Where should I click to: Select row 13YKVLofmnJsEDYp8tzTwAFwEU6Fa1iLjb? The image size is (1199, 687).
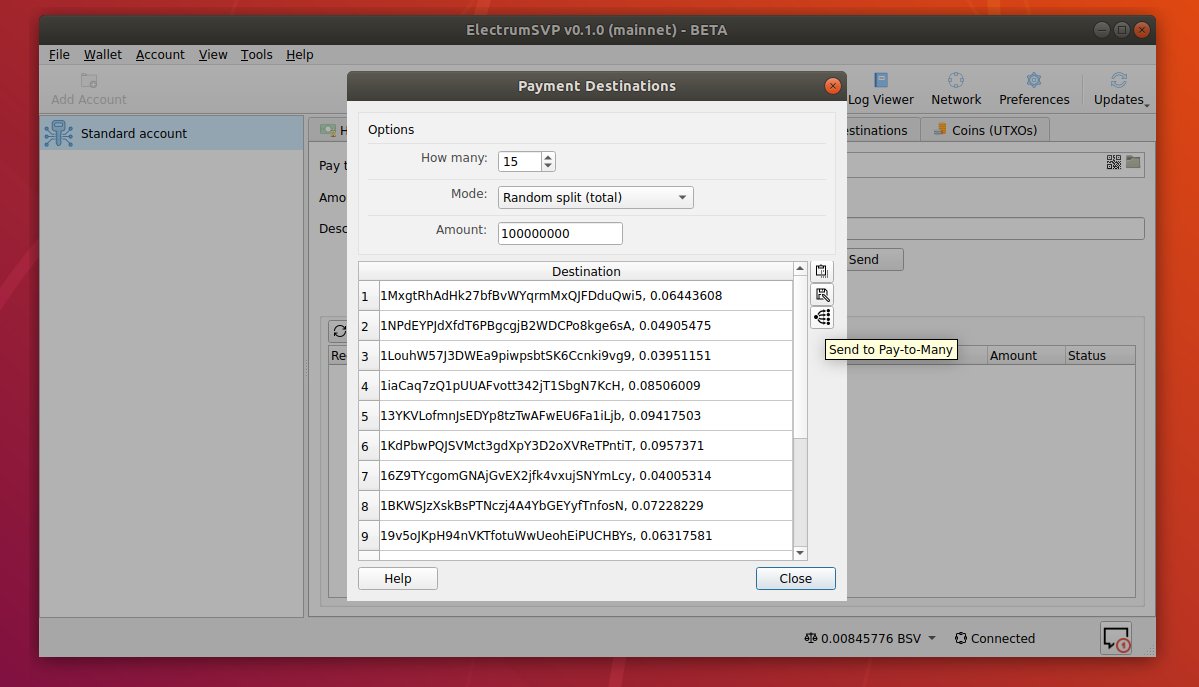point(586,415)
